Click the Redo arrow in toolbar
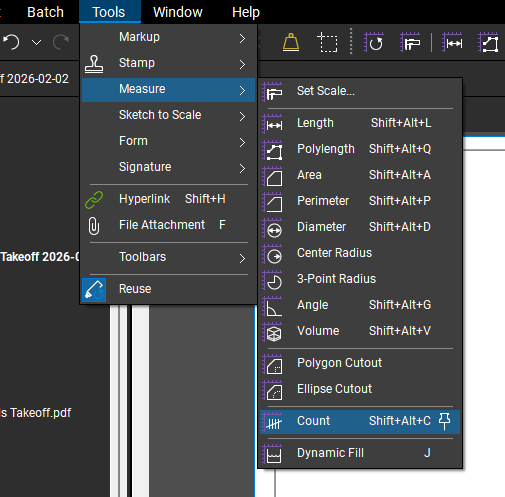This screenshot has height=497, width=505. pyautogui.click(x=61, y=42)
